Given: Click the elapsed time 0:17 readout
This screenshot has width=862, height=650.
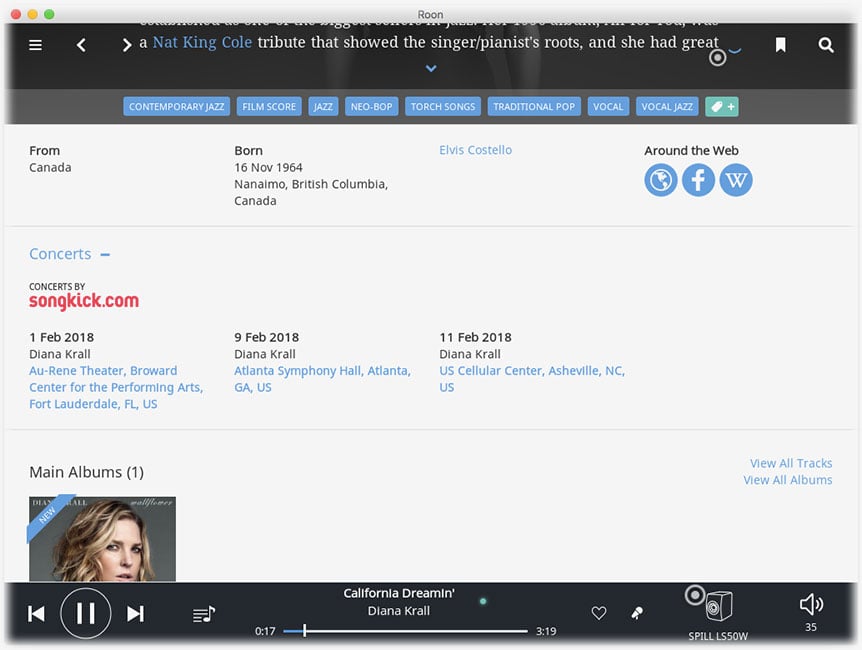Looking at the screenshot, I should click(265, 631).
